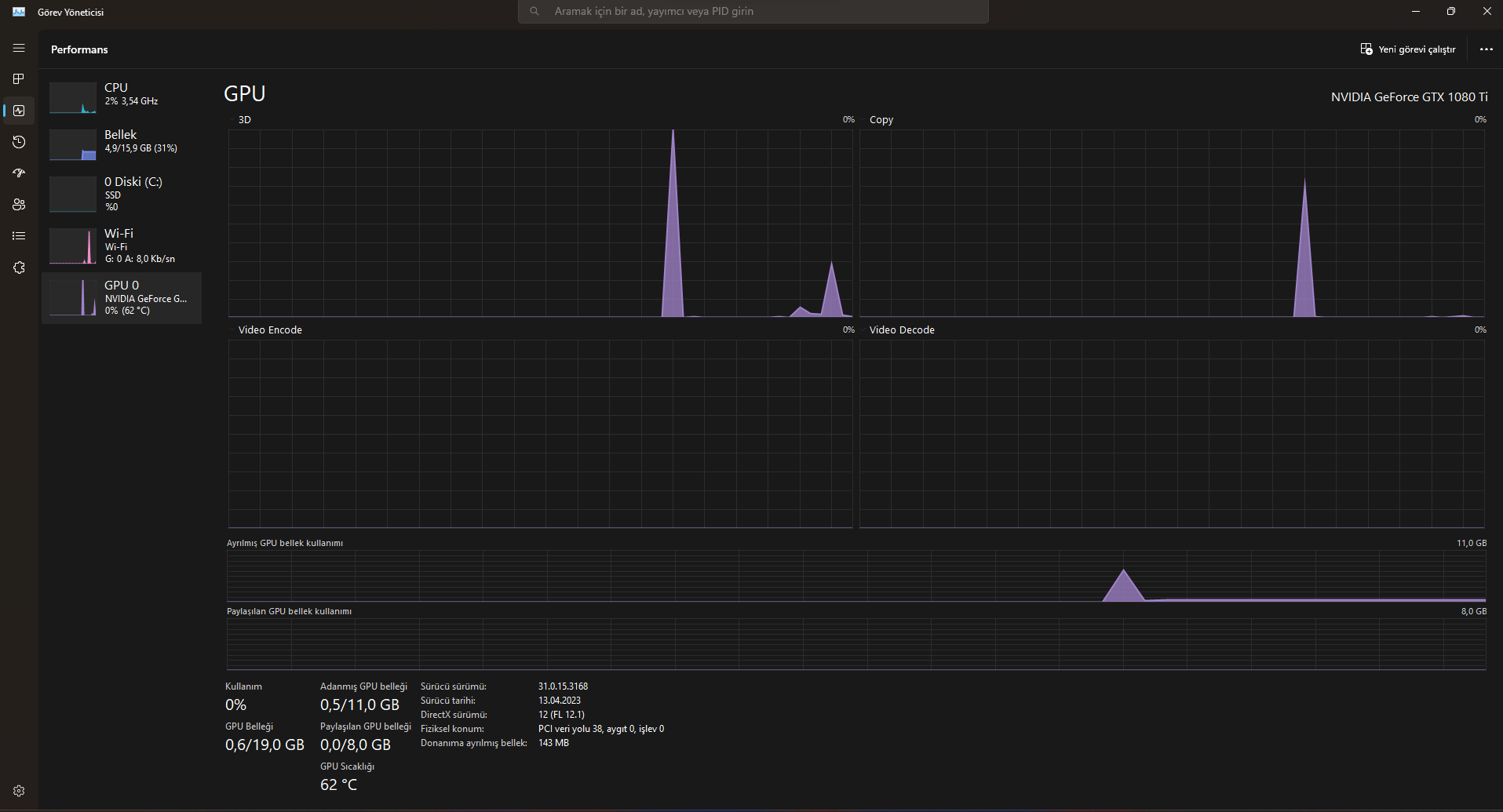The height and width of the screenshot is (812, 1503).
Task: Open the Services page icon
Action: tap(19, 268)
